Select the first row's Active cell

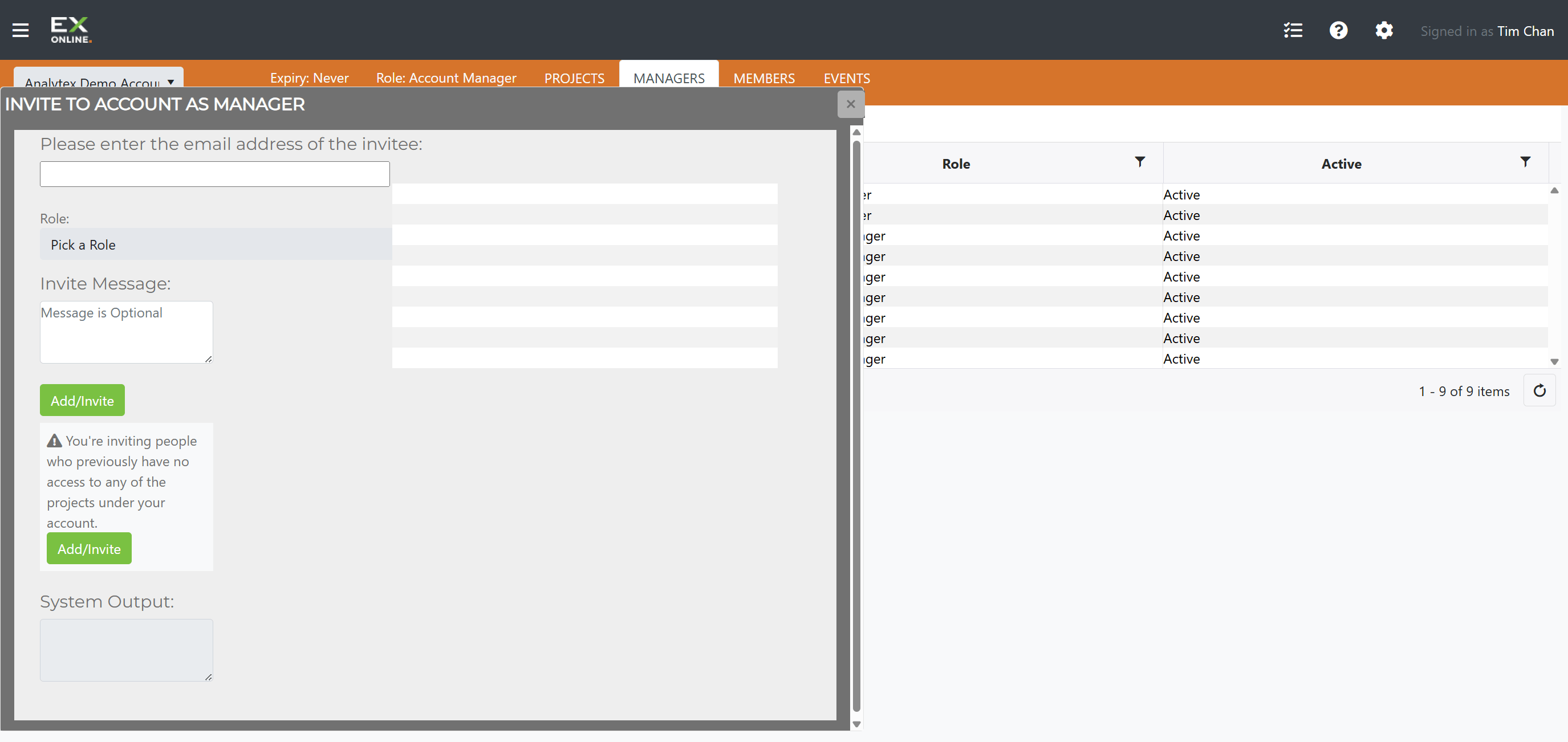pyautogui.click(x=1355, y=195)
